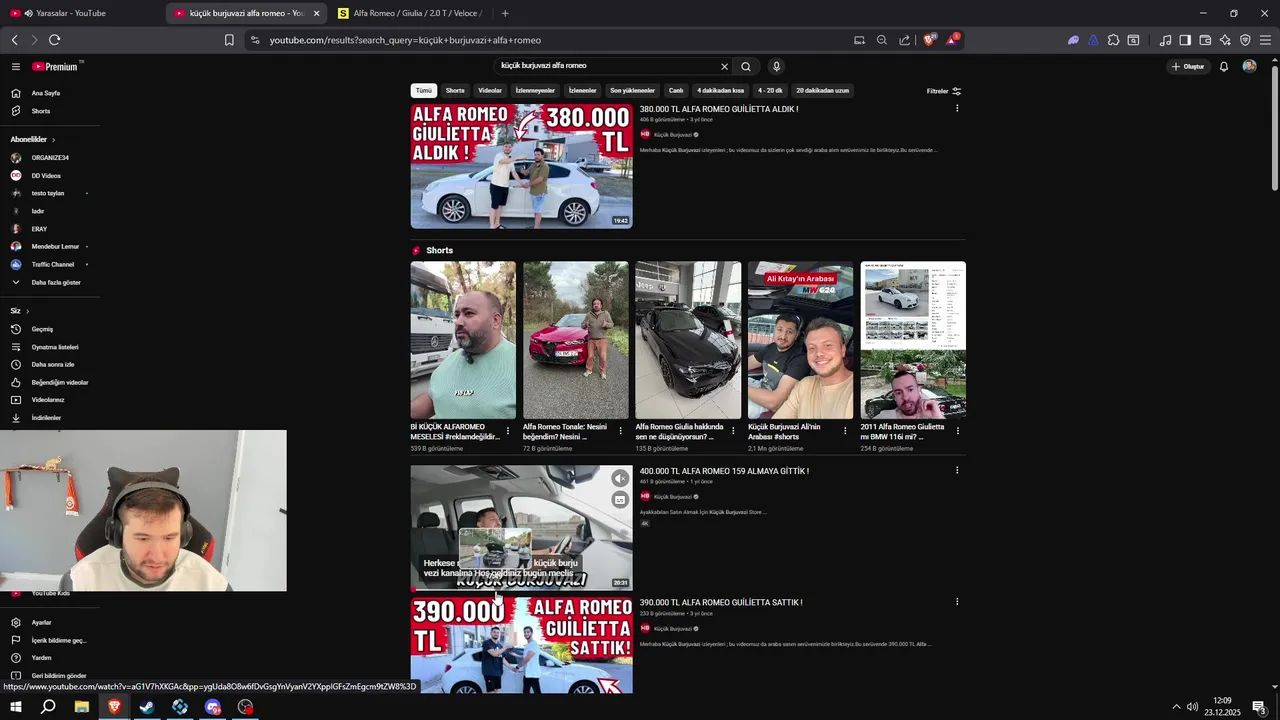Open more options for 400.000 TL Alfa 159 video

click(957, 470)
